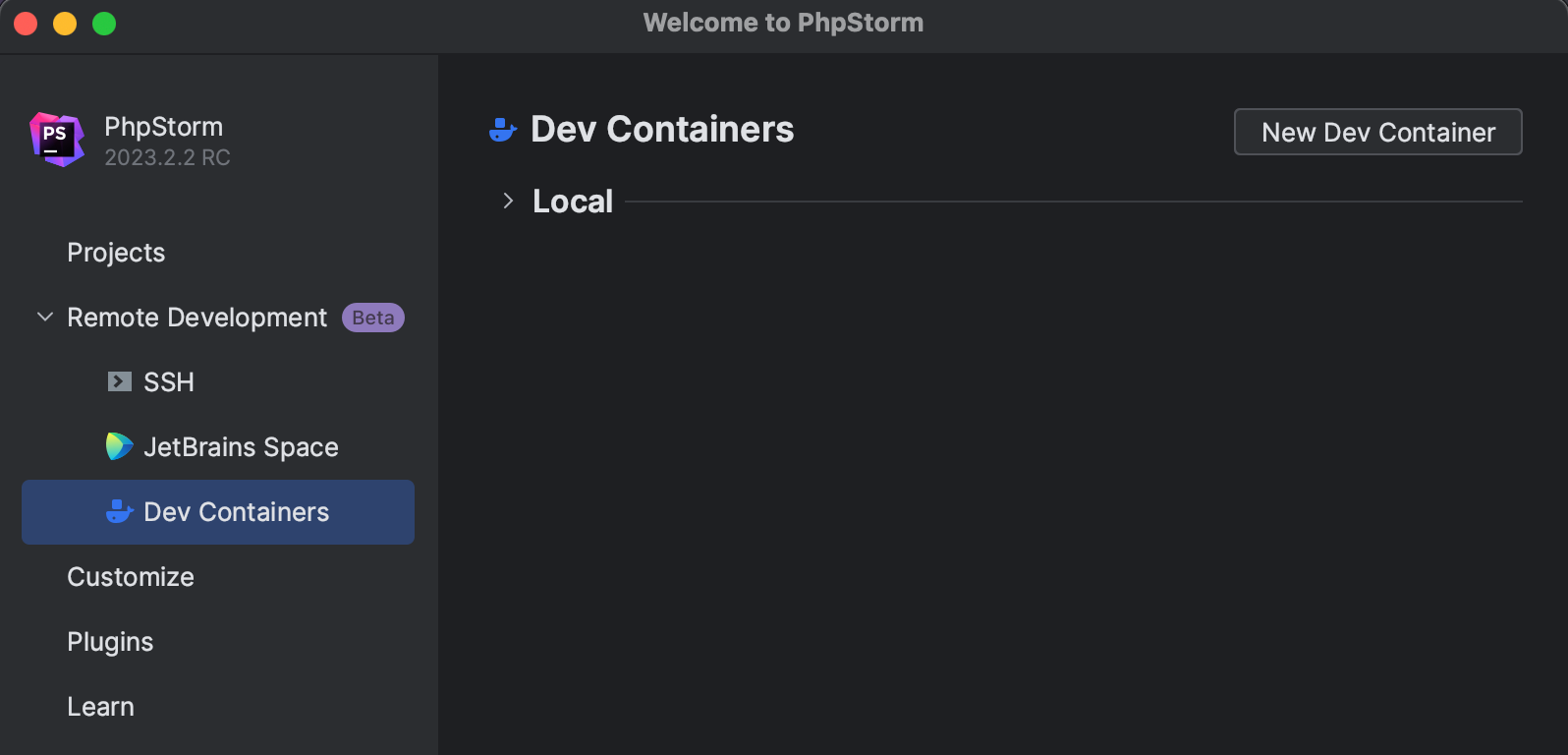Open the Projects tab
Image resolution: width=1568 pixels, height=755 pixels.
click(116, 253)
